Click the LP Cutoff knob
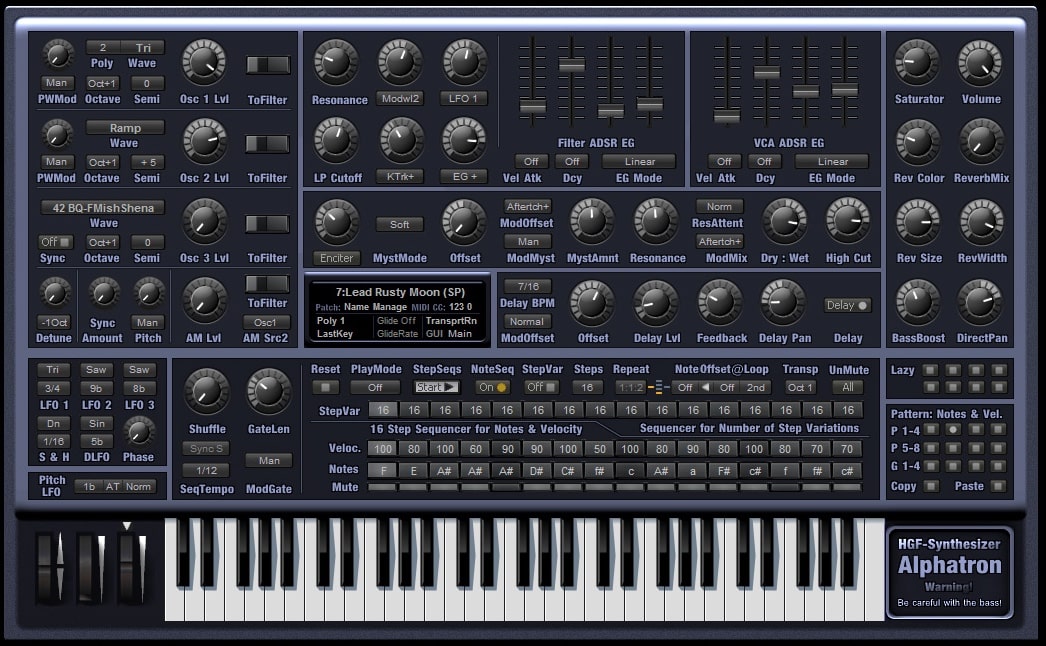The height and width of the screenshot is (646, 1046). pyautogui.click(x=337, y=144)
